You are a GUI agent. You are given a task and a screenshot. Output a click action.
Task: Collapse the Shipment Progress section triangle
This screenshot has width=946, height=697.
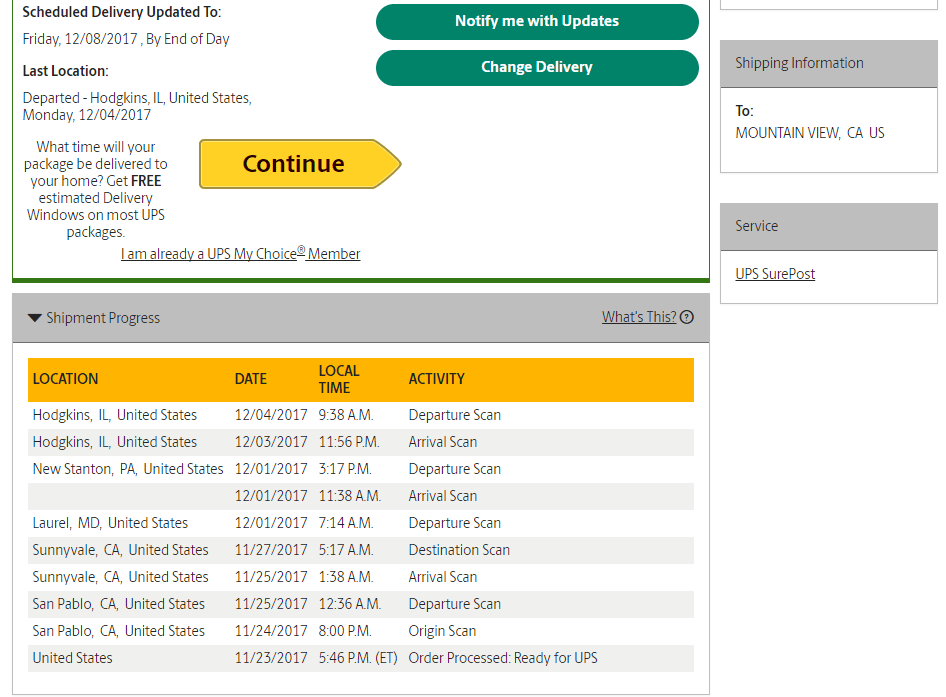pyautogui.click(x=35, y=316)
